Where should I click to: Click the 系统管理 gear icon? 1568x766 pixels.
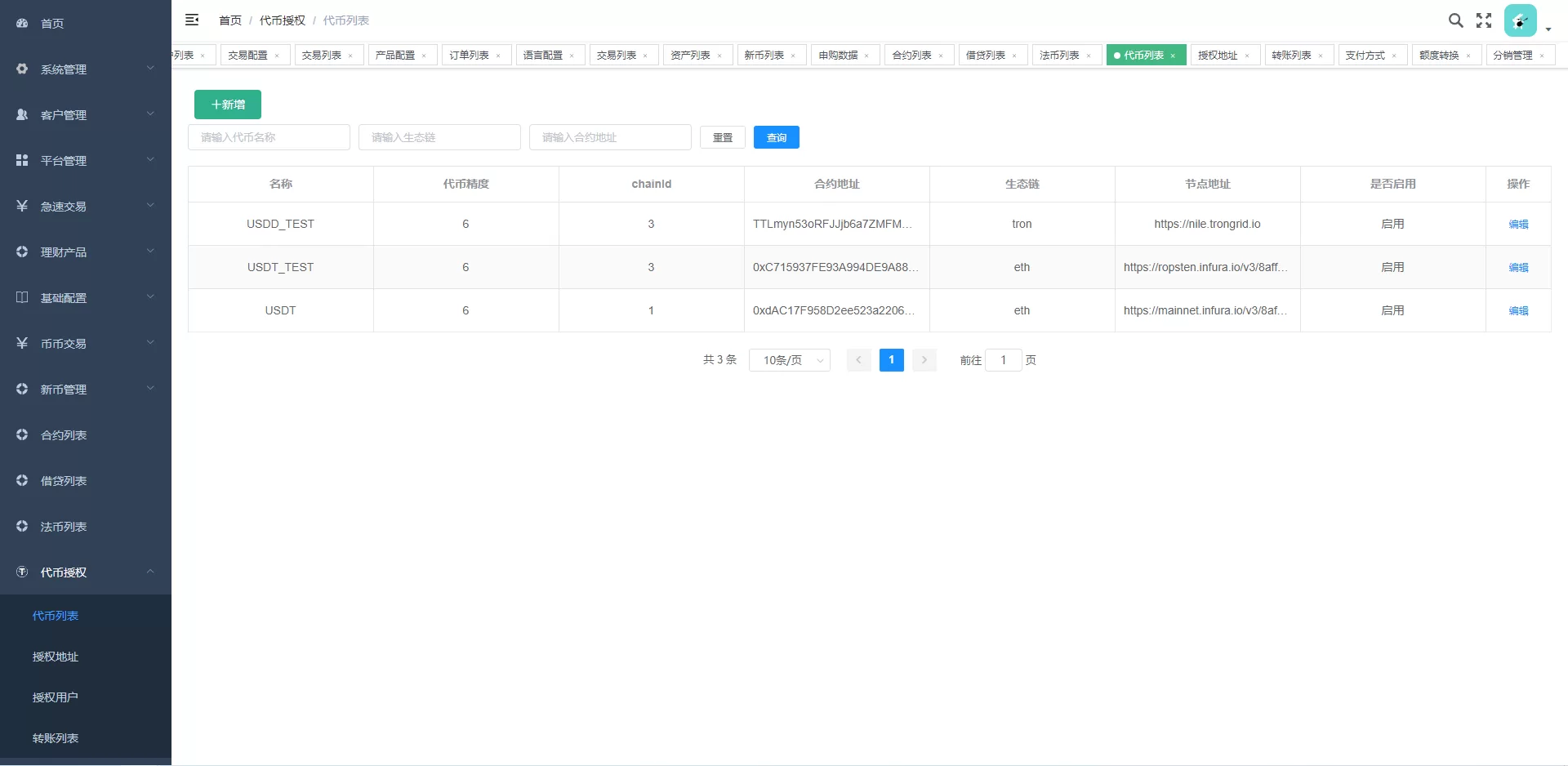coord(22,69)
